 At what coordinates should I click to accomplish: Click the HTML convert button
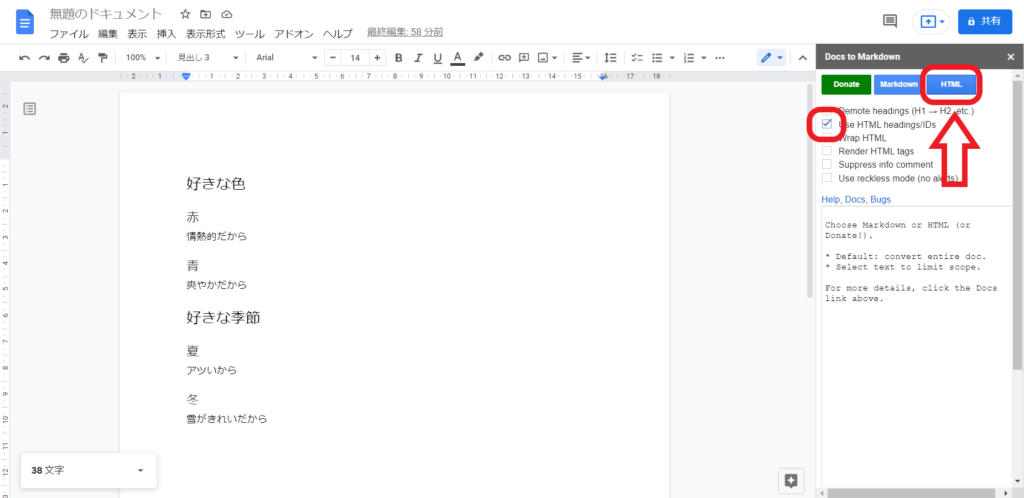[951, 85]
